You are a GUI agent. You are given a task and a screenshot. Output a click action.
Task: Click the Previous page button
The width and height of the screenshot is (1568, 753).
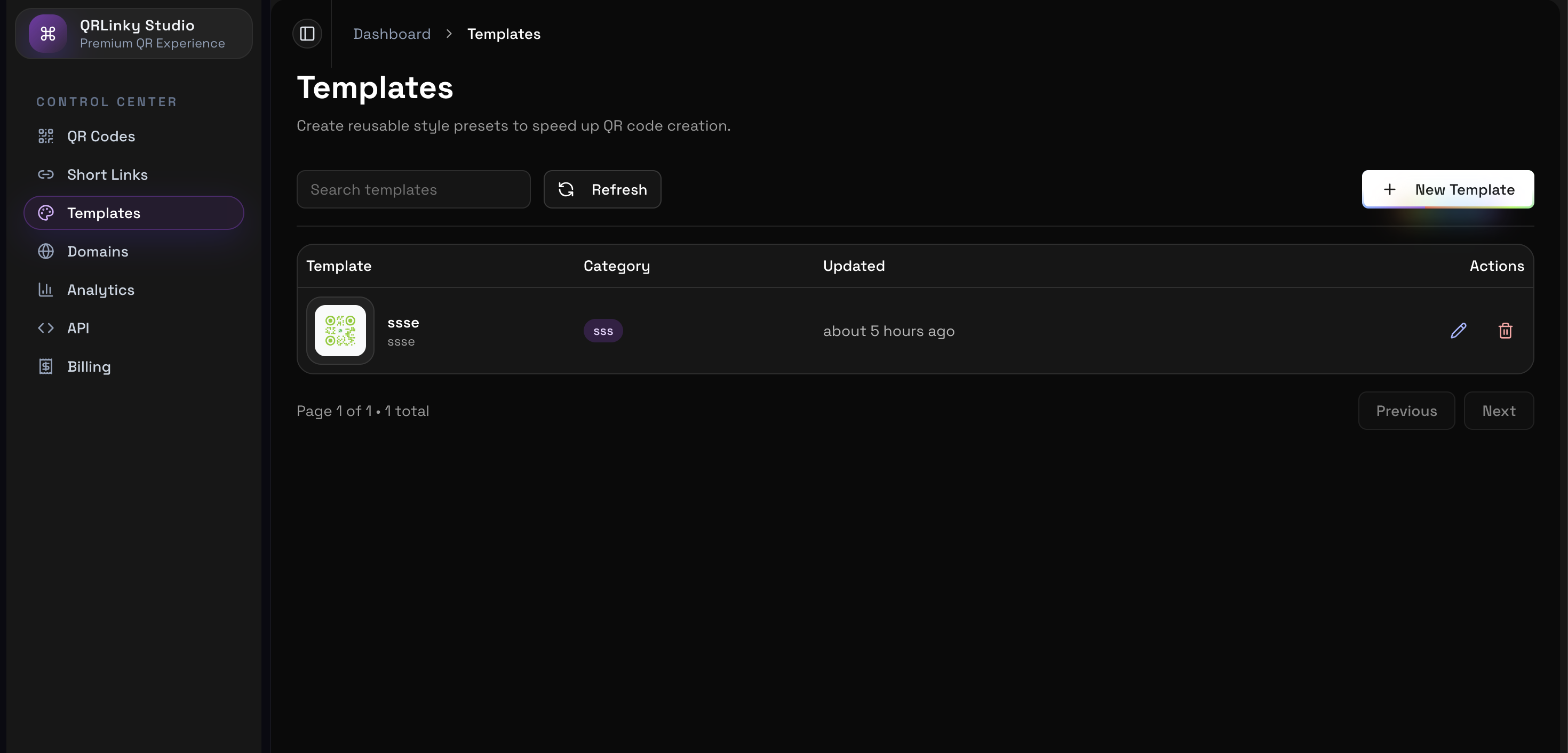pyautogui.click(x=1407, y=411)
